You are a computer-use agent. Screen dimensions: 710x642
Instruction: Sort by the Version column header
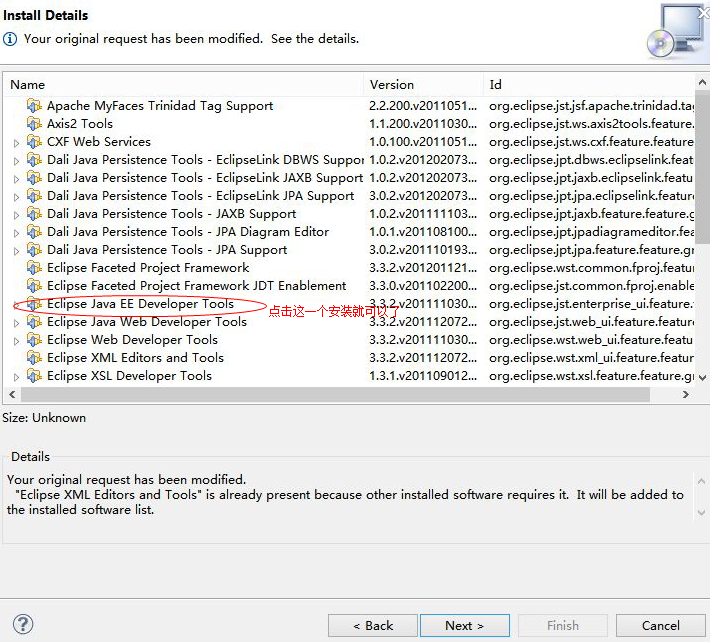(423, 85)
